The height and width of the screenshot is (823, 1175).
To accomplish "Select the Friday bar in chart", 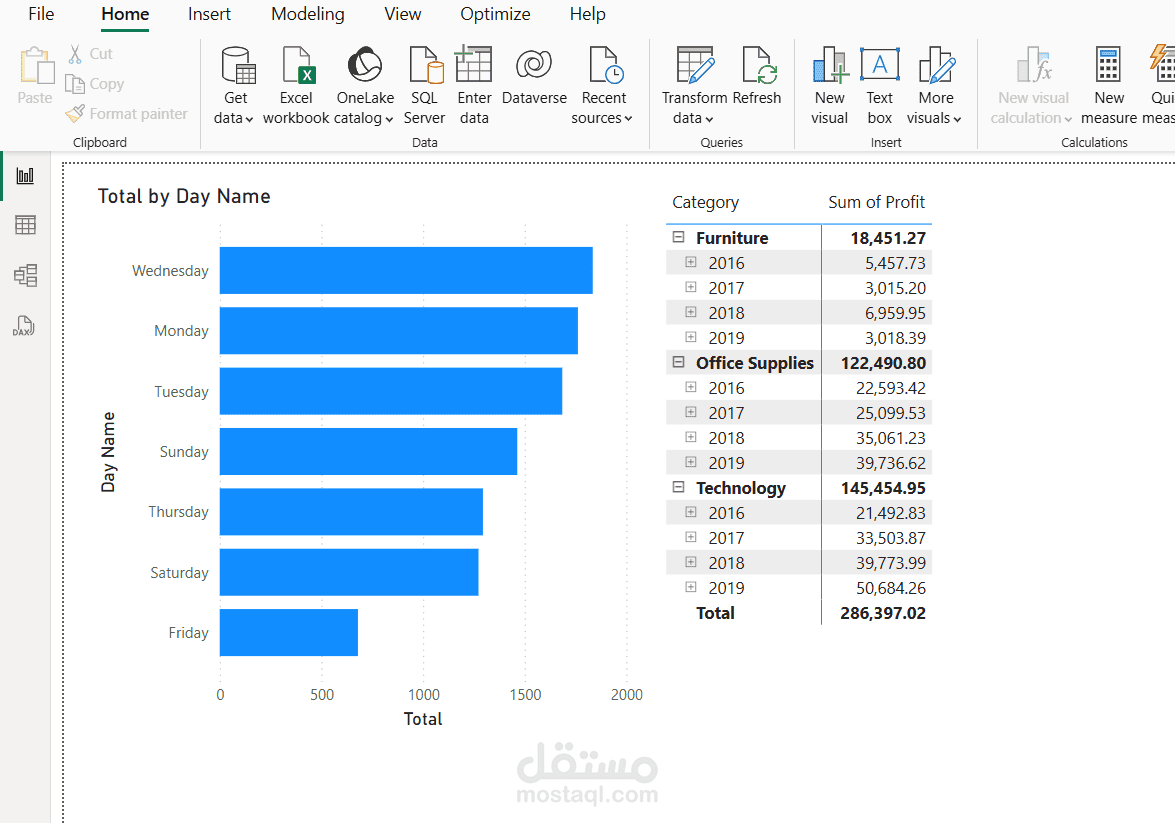I will [x=289, y=633].
